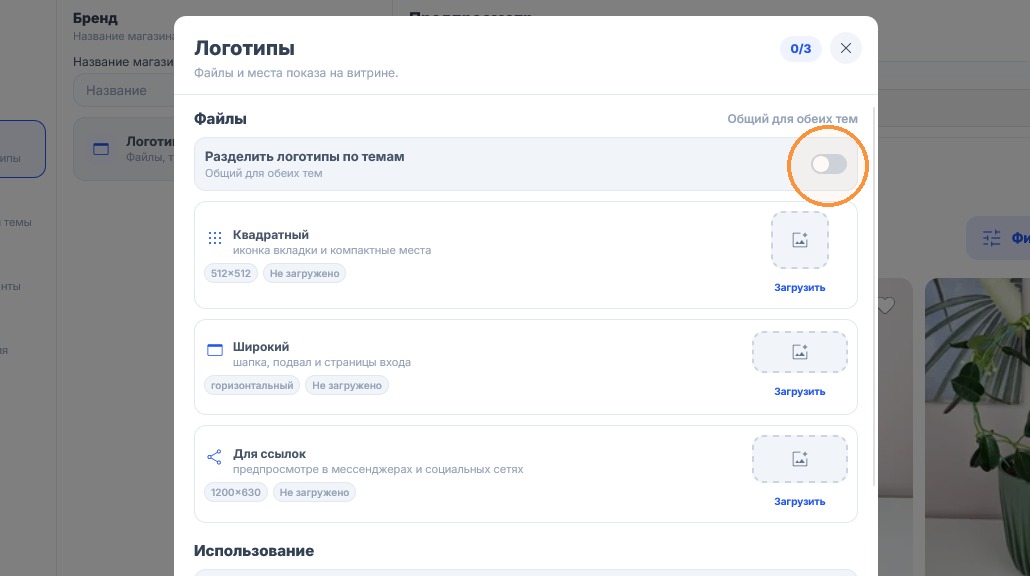Click the share icon beside Для ссылок
The width and height of the screenshot is (1030, 576).
pos(214,457)
